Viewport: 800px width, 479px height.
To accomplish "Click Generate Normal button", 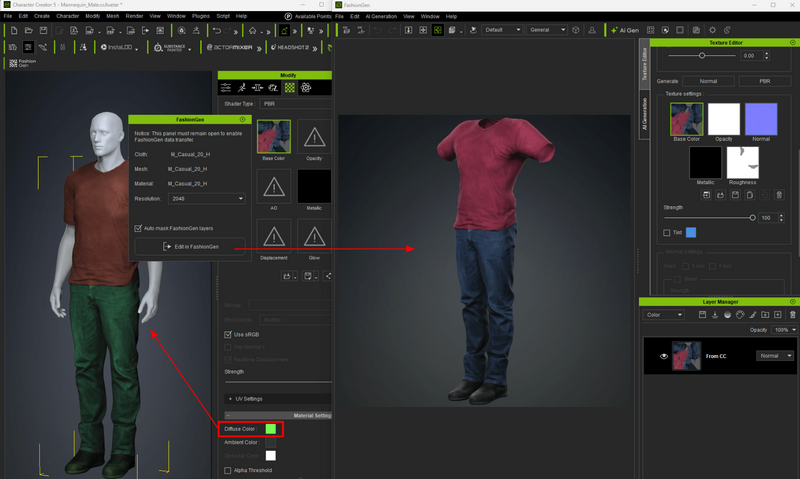I will click(x=708, y=81).
